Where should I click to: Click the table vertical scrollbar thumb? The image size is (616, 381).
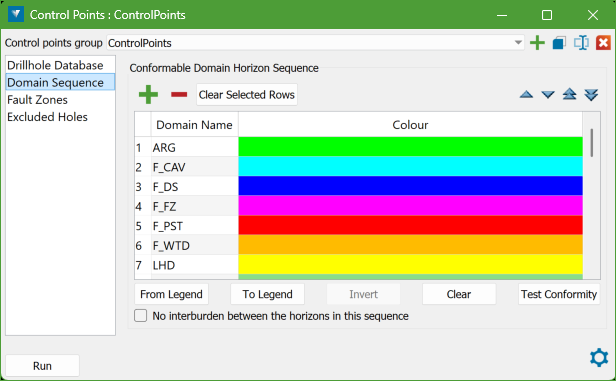point(591,143)
